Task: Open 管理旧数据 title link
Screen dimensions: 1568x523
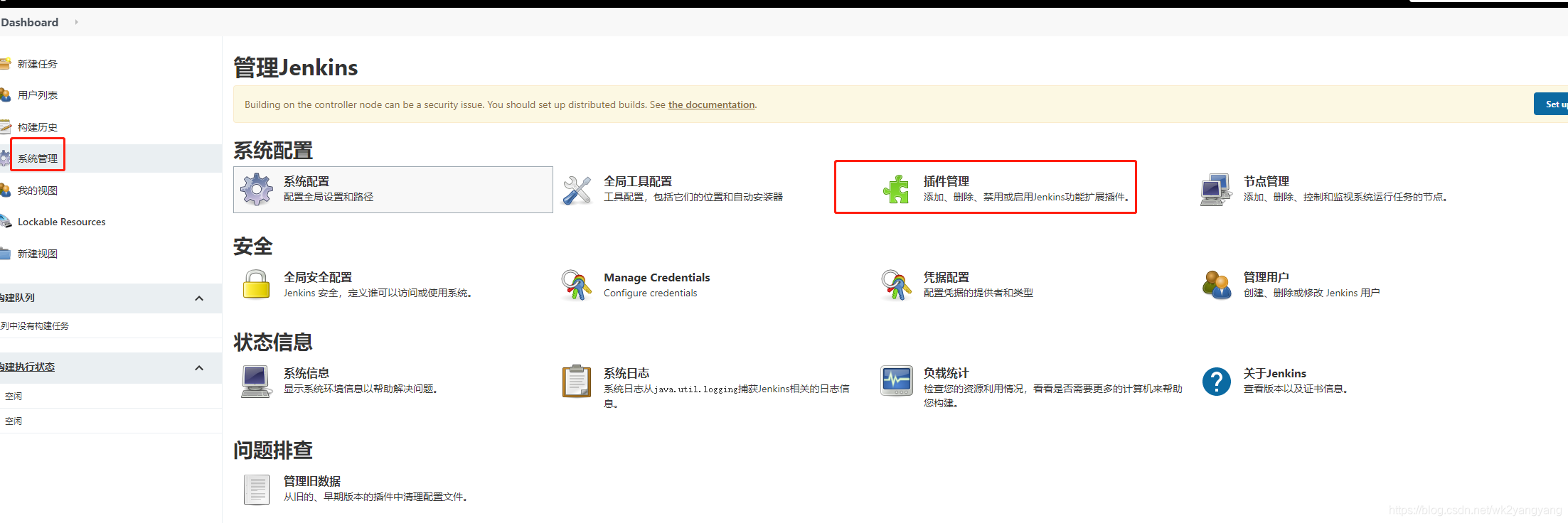Action: pos(312,481)
